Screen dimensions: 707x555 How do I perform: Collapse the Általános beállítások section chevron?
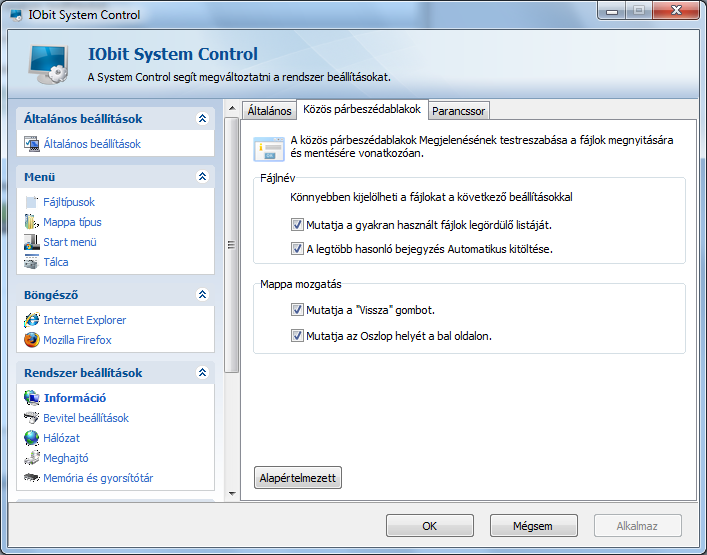[202, 119]
